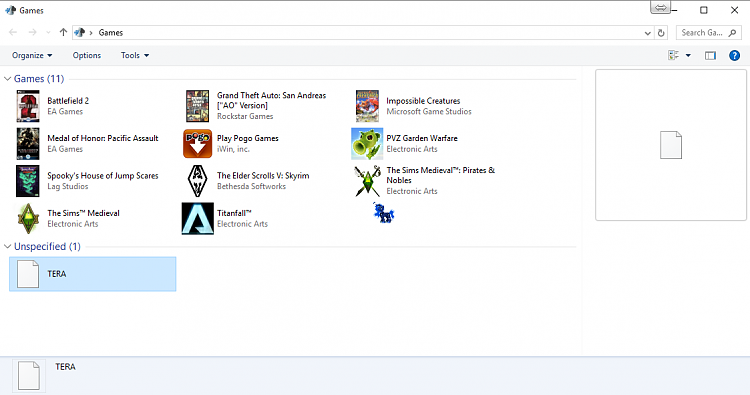Click the TERA file icon in details pane
Viewport: 750px width, 395px height.
coord(29,375)
